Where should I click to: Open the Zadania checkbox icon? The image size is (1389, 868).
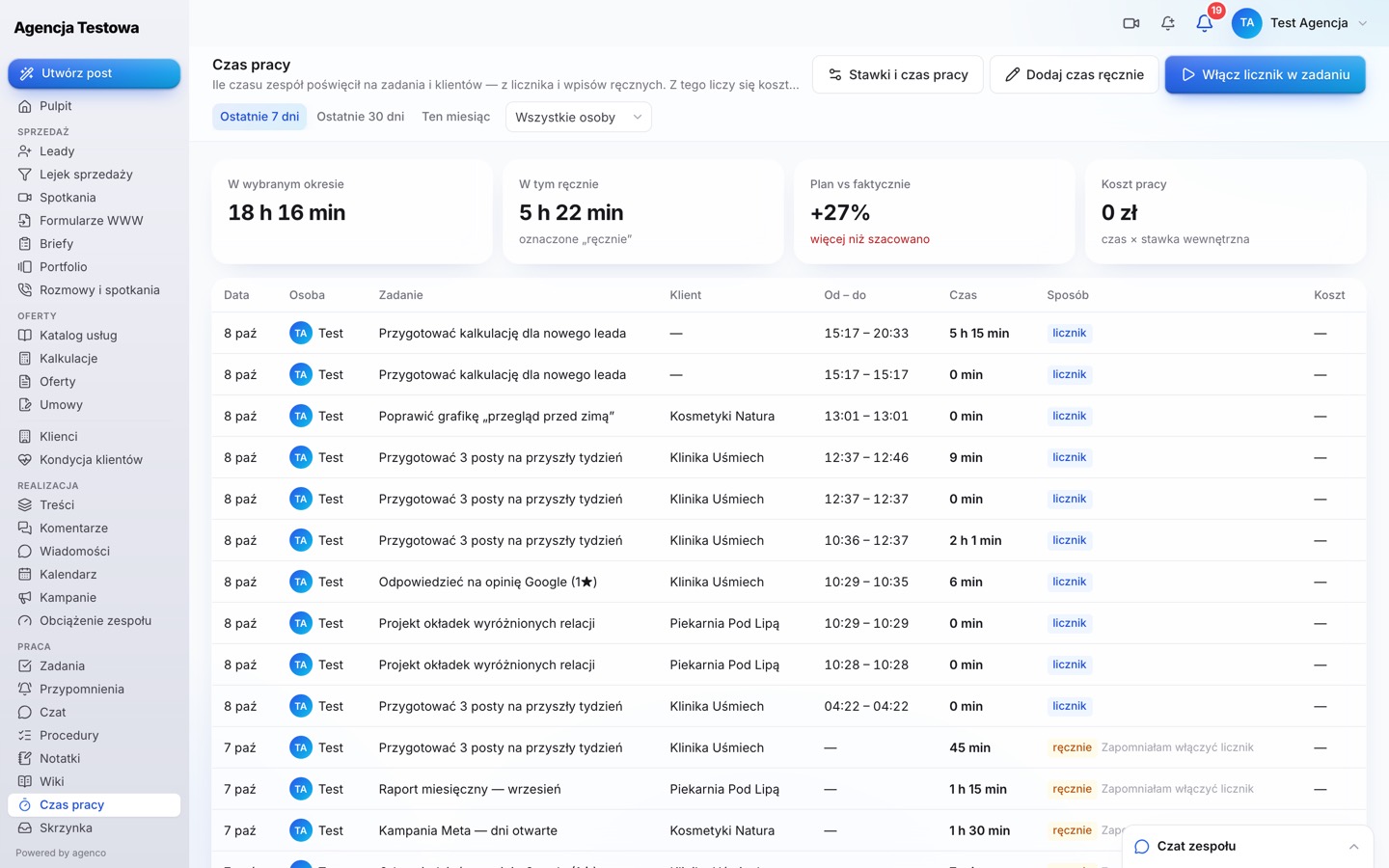click(x=25, y=666)
